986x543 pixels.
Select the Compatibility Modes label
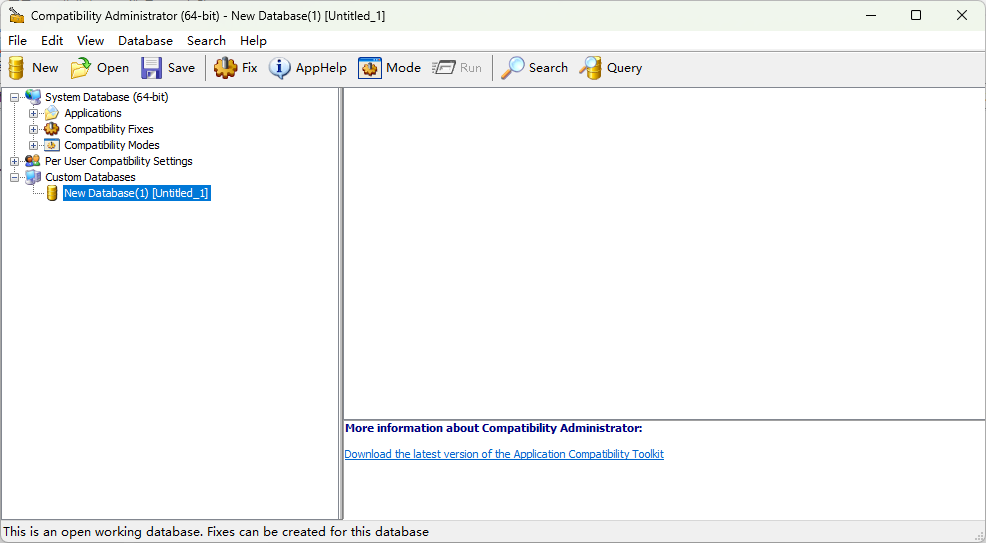coord(112,145)
